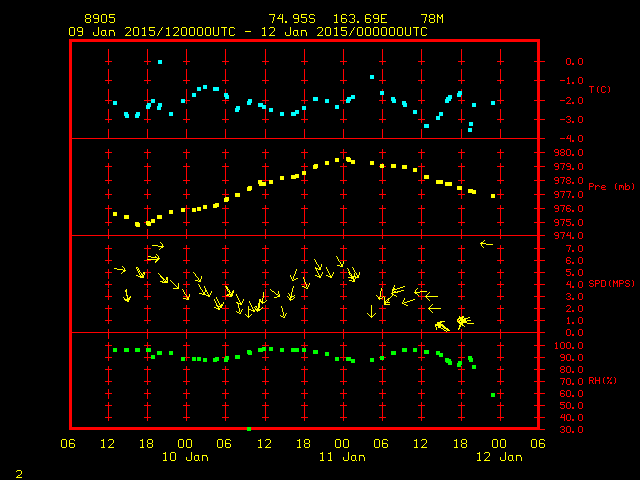Click the "00" hour label above "11 Jan"
Image resolution: width=640 pixels, height=480 pixels.
342,443
